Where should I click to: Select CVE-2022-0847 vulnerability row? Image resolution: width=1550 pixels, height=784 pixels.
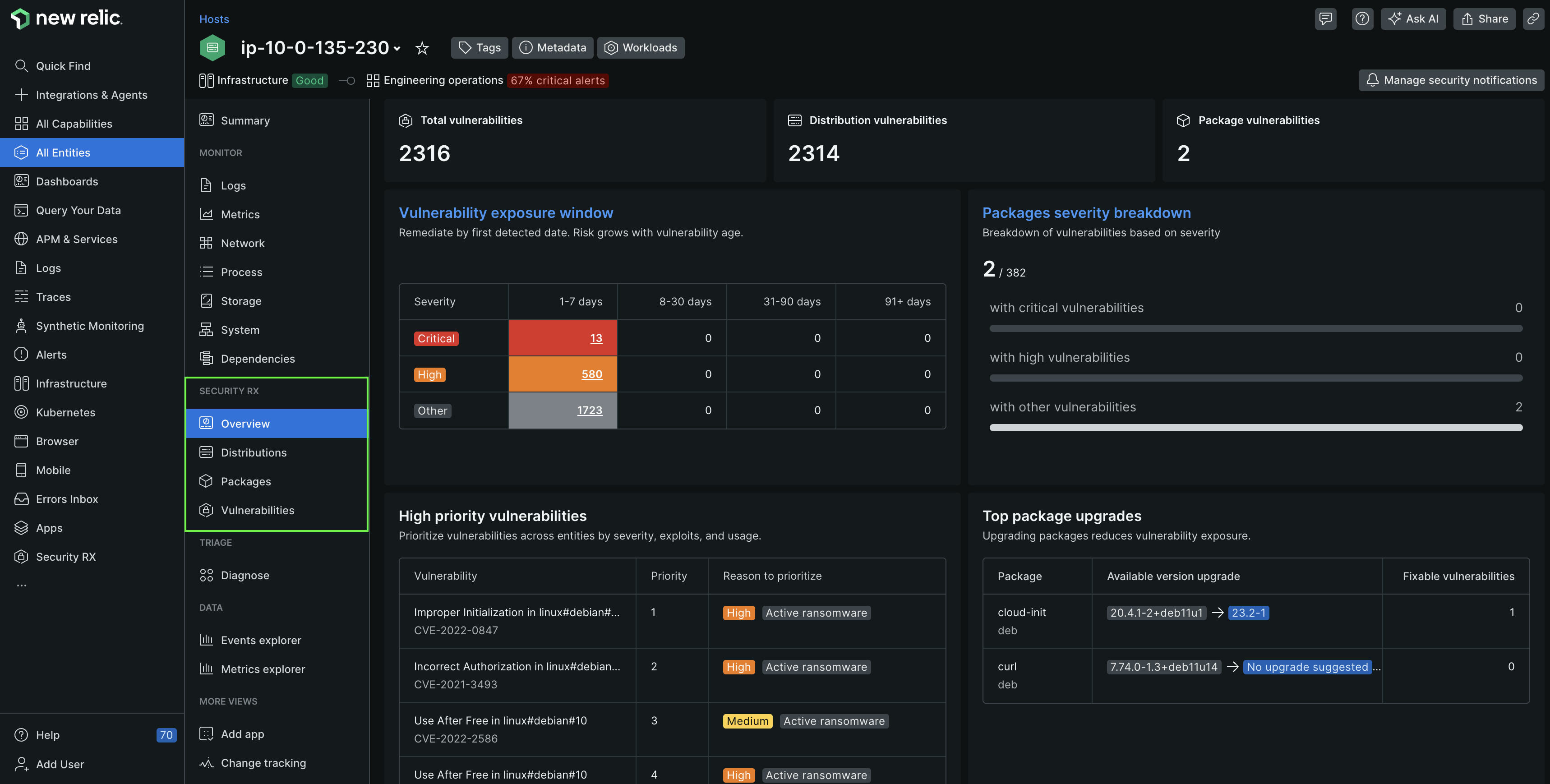(672, 621)
